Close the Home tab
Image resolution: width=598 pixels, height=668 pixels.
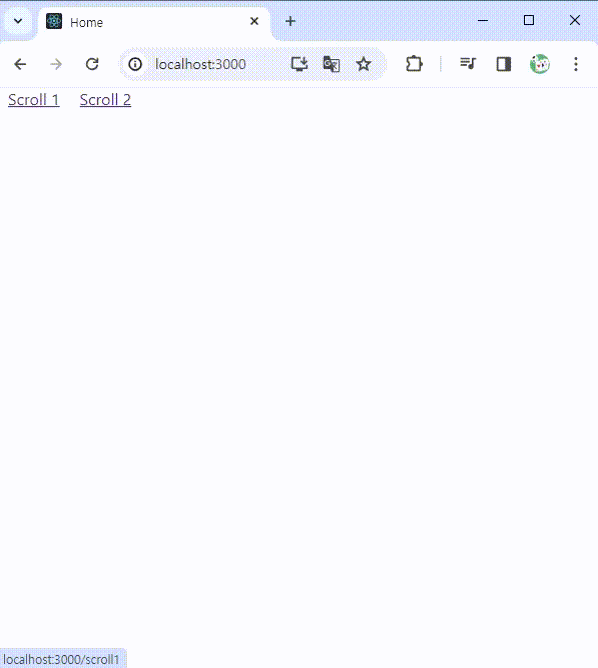254,21
